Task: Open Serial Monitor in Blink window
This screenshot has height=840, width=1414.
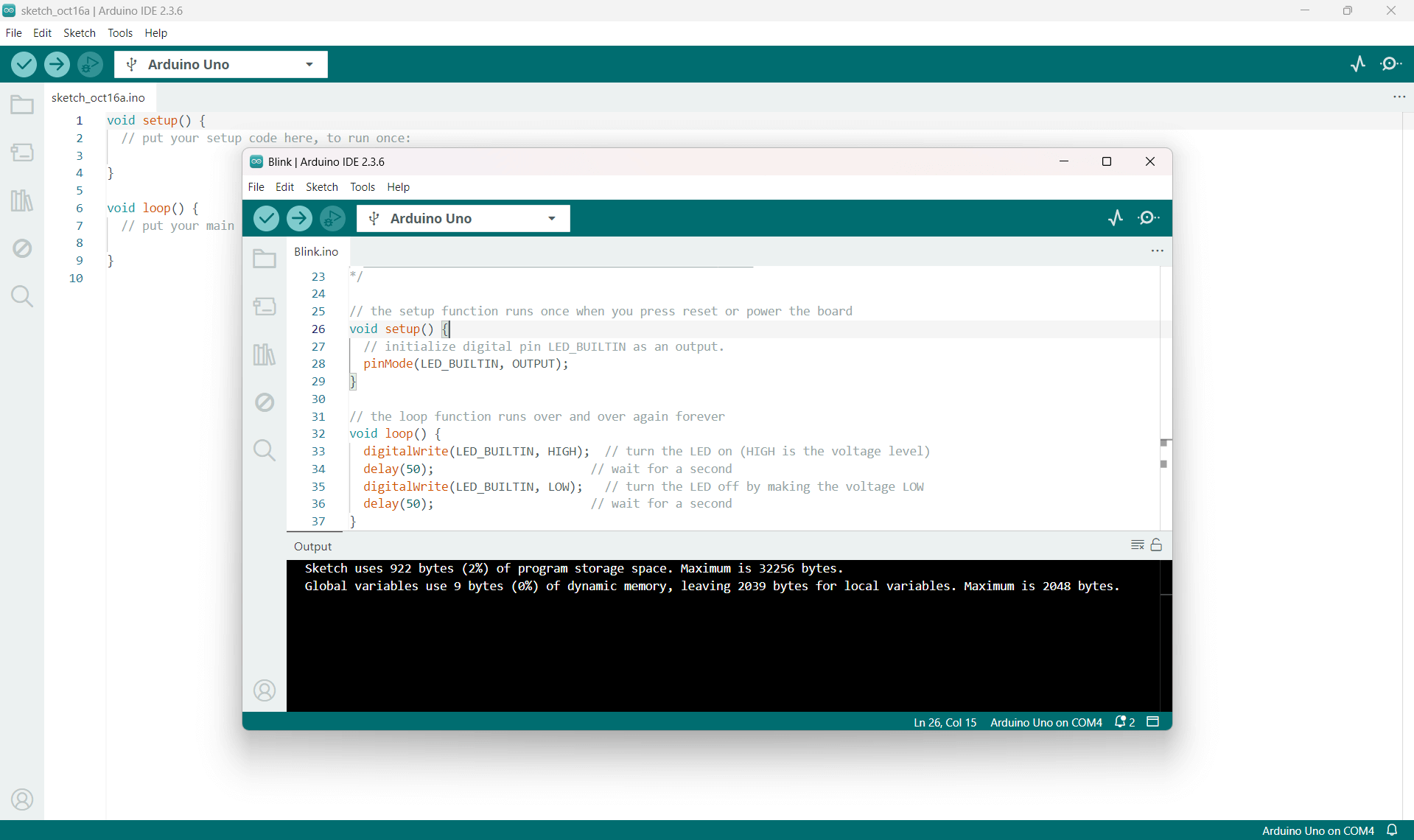Action: [x=1148, y=217]
